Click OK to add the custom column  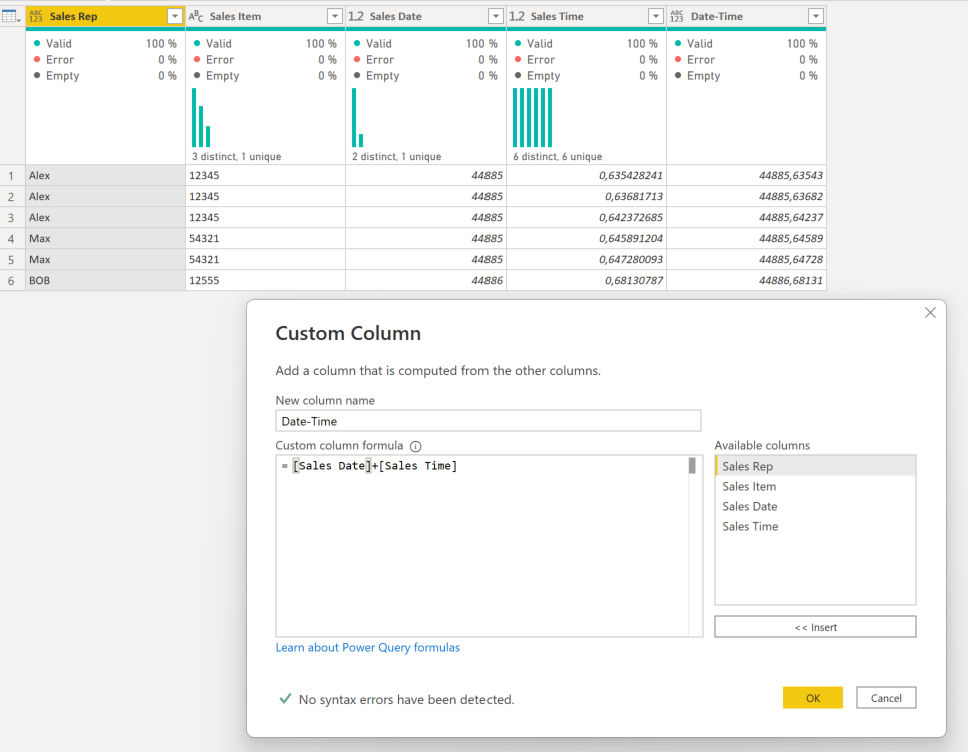point(812,698)
